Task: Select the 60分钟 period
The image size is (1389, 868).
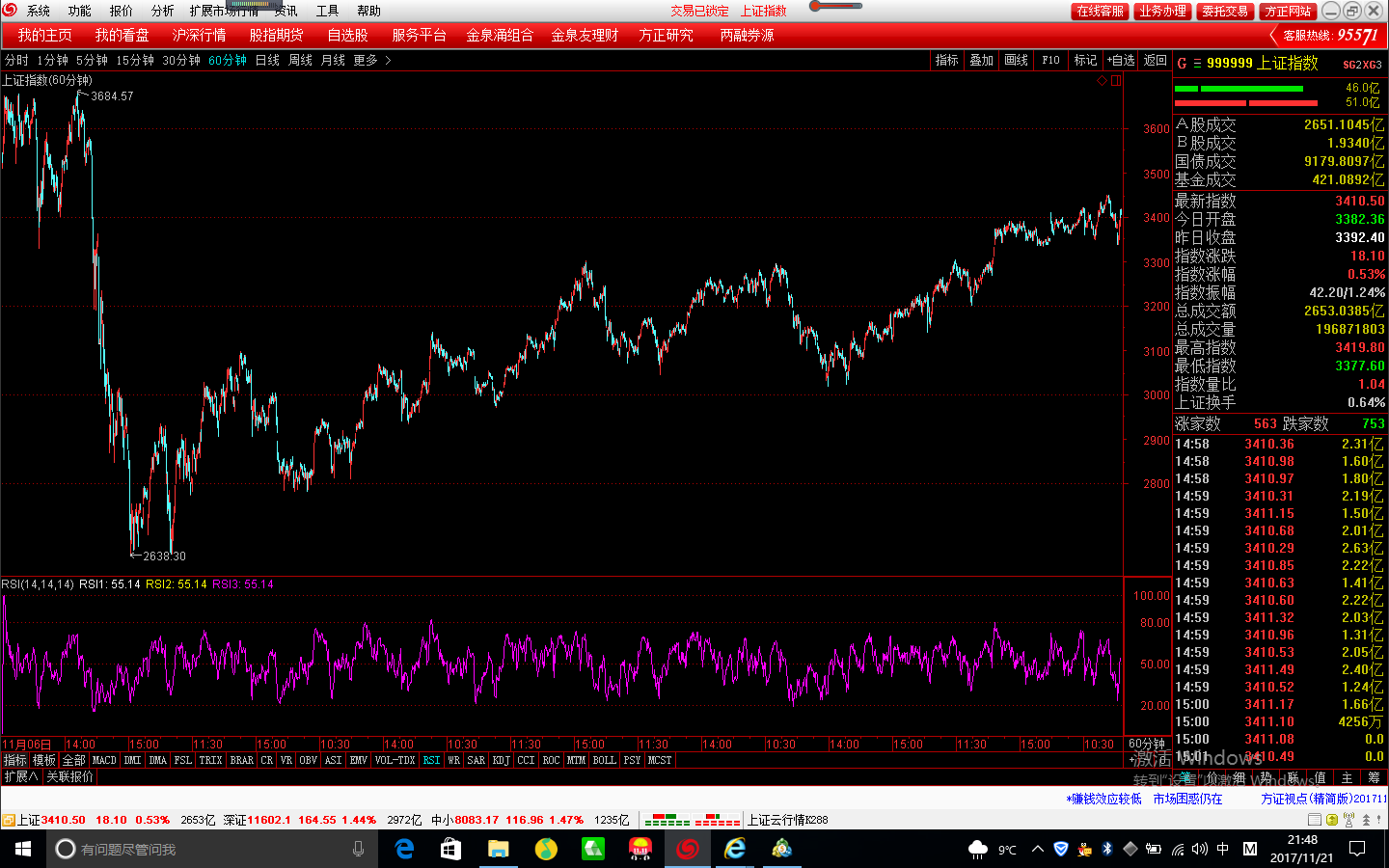Action: pyautogui.click(x=228, y=60)
